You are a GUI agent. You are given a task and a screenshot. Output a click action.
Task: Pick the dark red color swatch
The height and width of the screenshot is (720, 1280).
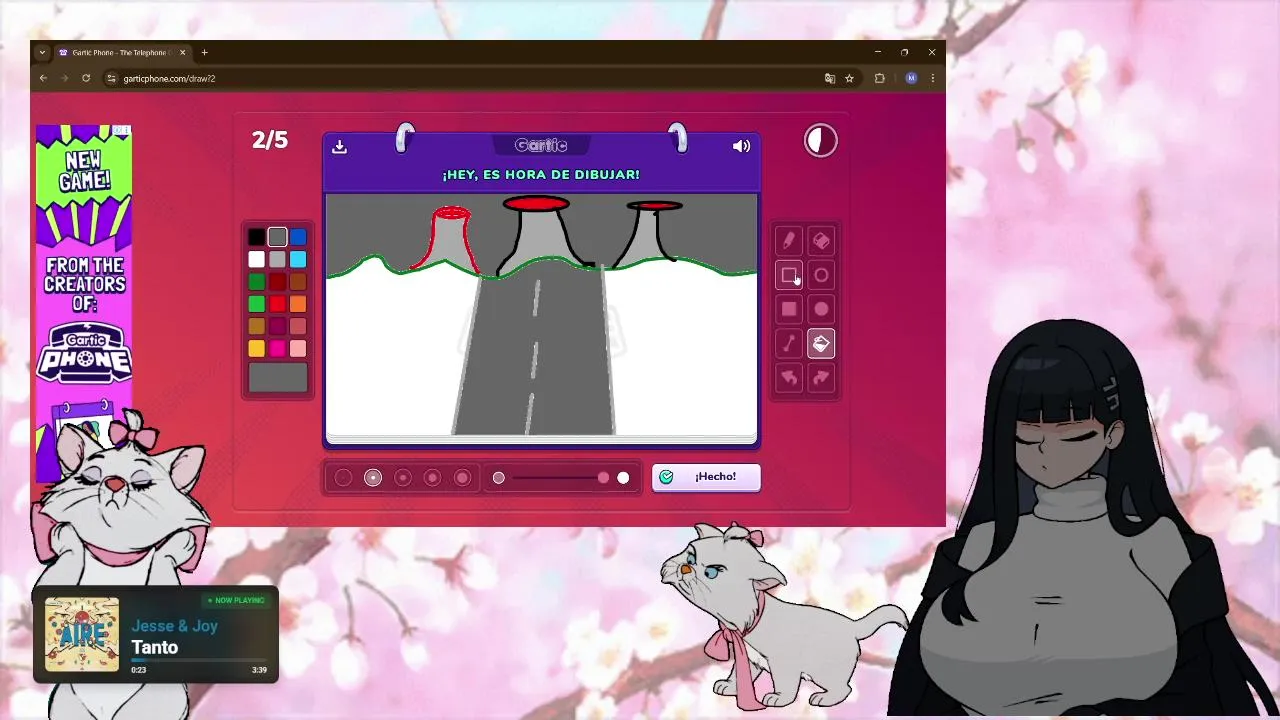pos(277,282)
